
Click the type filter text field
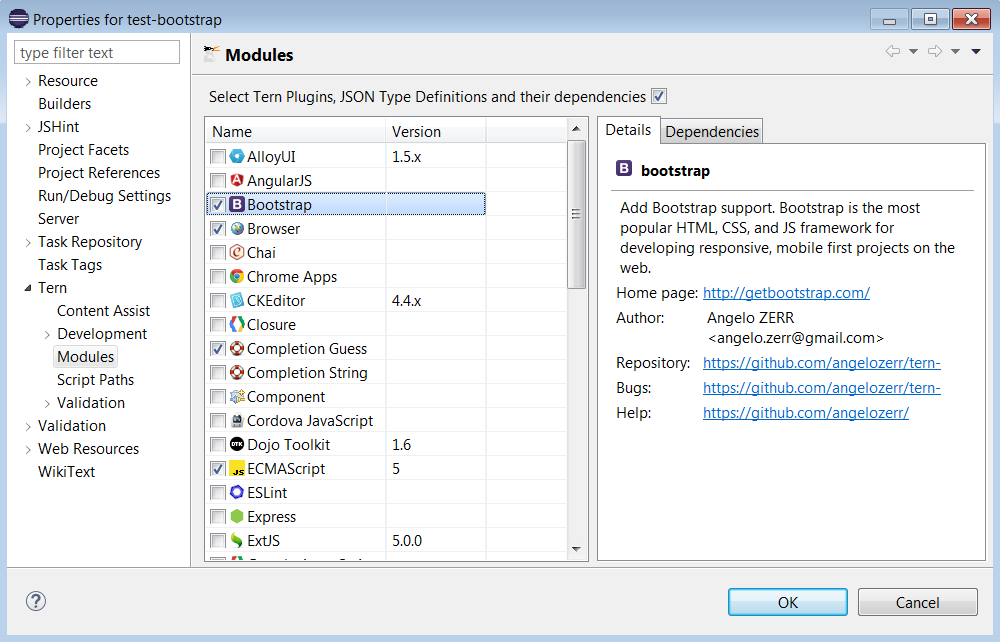click(96, 51)
